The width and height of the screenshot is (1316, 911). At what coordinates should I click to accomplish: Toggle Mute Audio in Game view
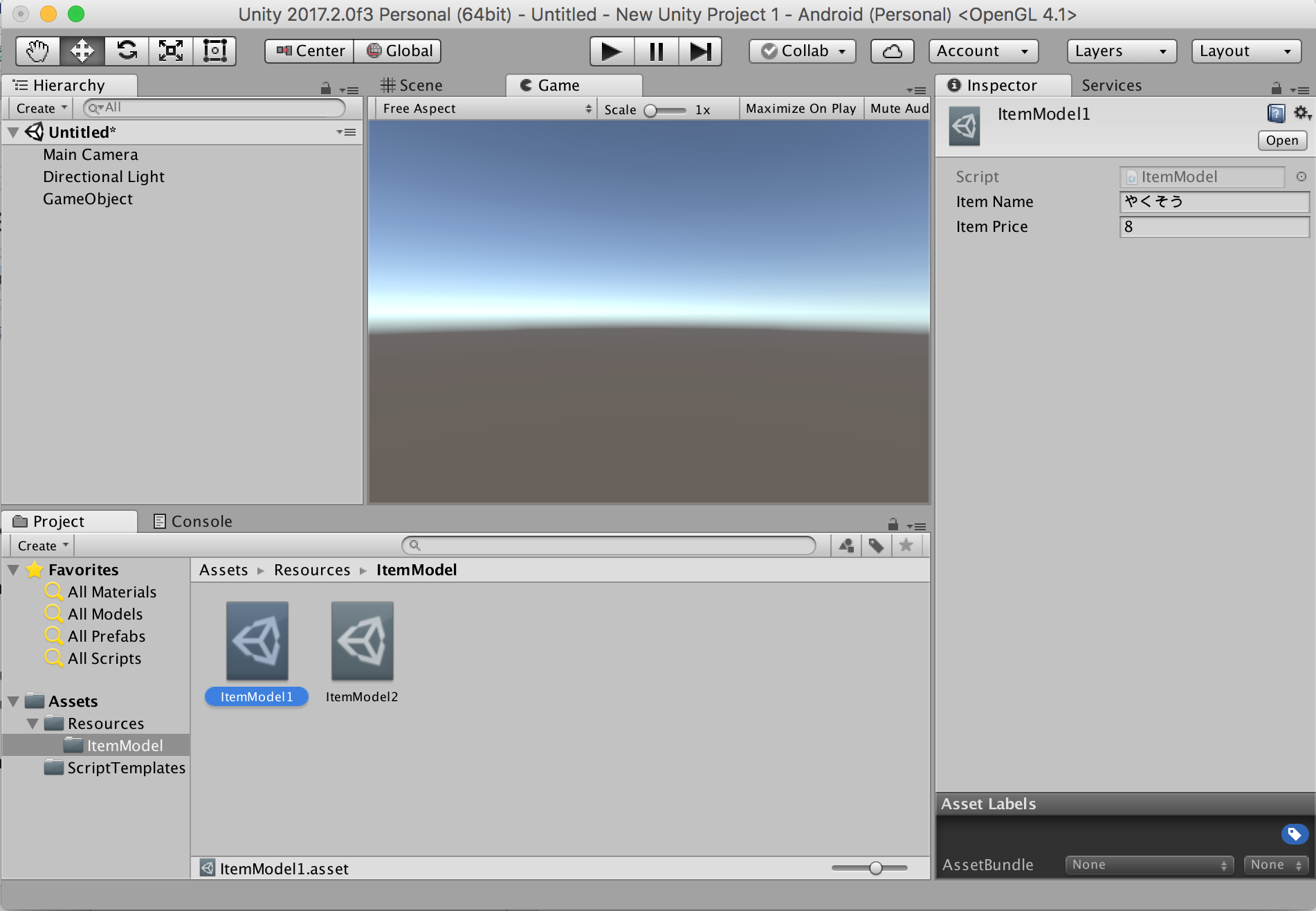pyautogui.click(x=899, y=109)
